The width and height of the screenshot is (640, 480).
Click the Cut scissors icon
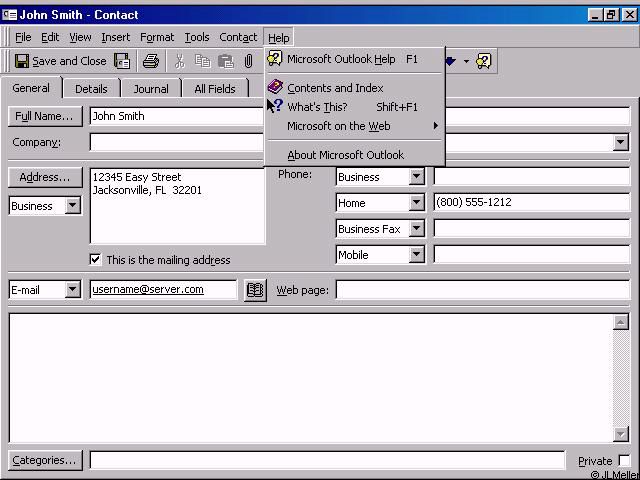(x=179, y=61)
